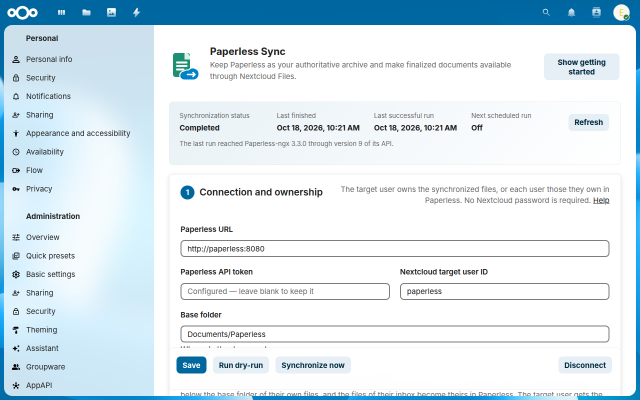Open the contacts menu icon in top bar

click(x=596, y=13)
